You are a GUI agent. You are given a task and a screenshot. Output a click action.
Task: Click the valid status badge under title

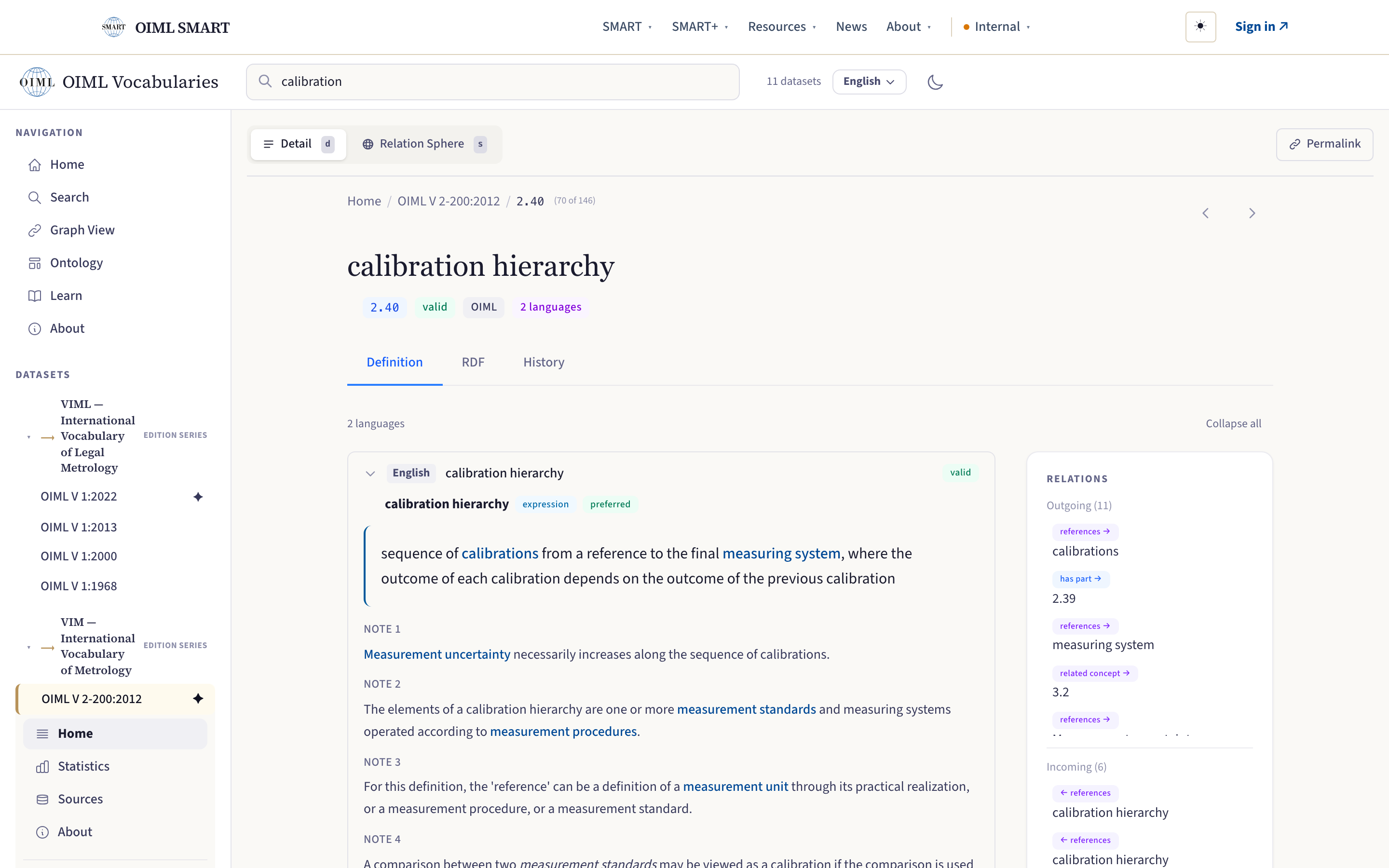[435, 307]
